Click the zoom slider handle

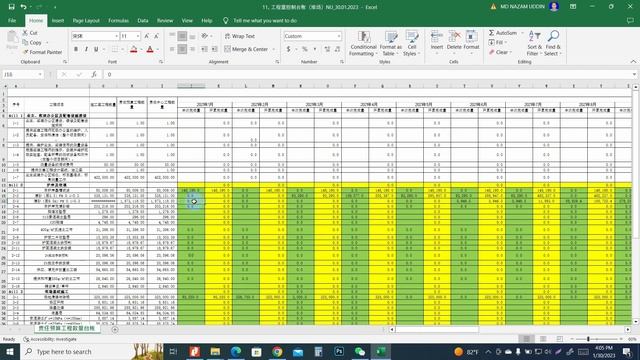[588, 339]
